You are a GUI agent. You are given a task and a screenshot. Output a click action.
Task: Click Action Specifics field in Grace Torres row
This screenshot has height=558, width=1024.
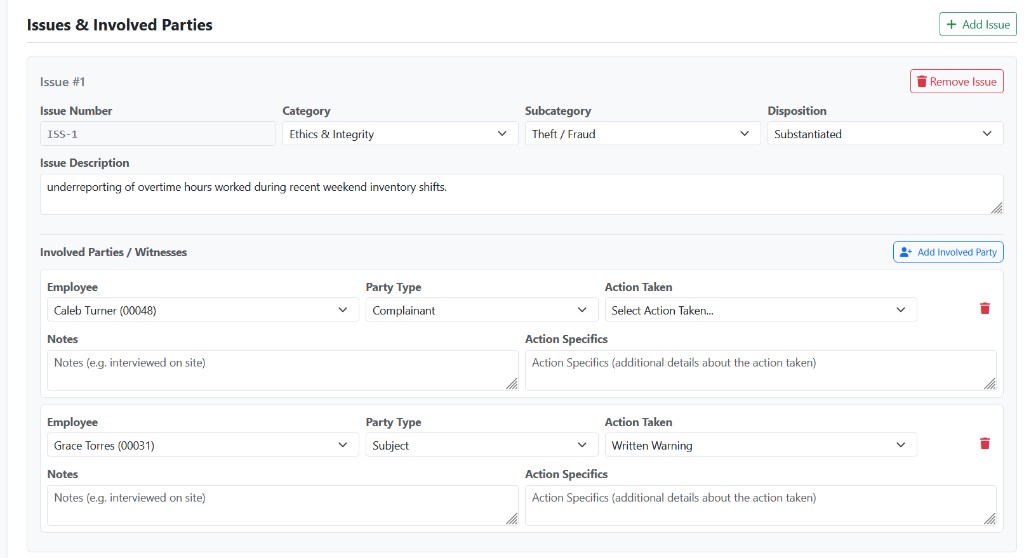760,505
